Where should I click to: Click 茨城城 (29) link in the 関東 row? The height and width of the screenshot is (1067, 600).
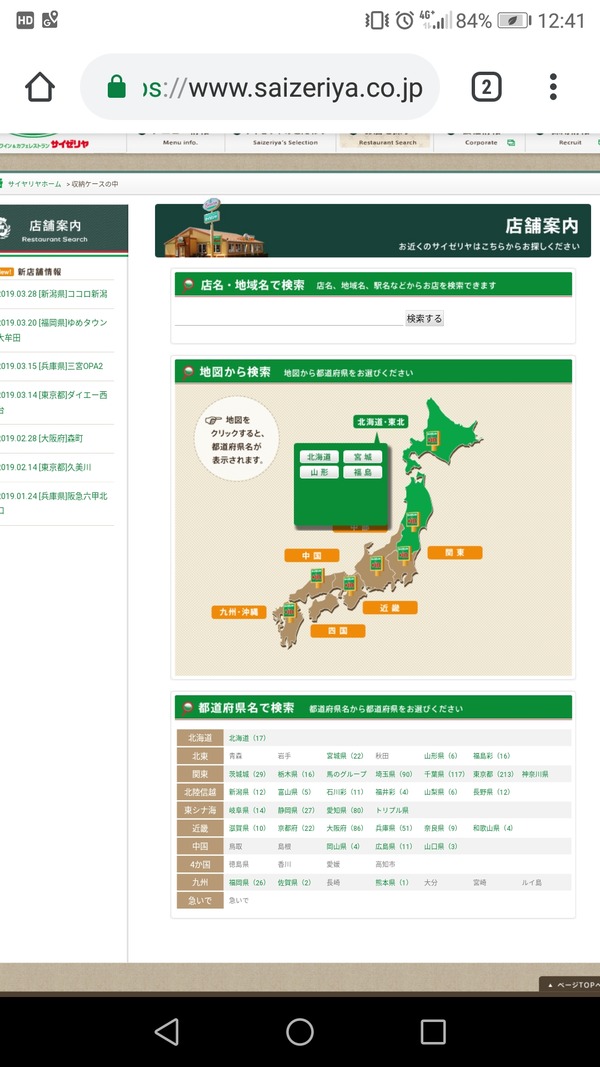click(247, 774)
